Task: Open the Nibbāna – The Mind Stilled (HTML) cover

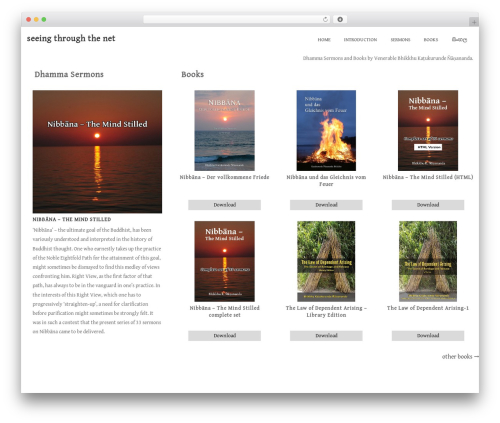Action: (428, 130)
